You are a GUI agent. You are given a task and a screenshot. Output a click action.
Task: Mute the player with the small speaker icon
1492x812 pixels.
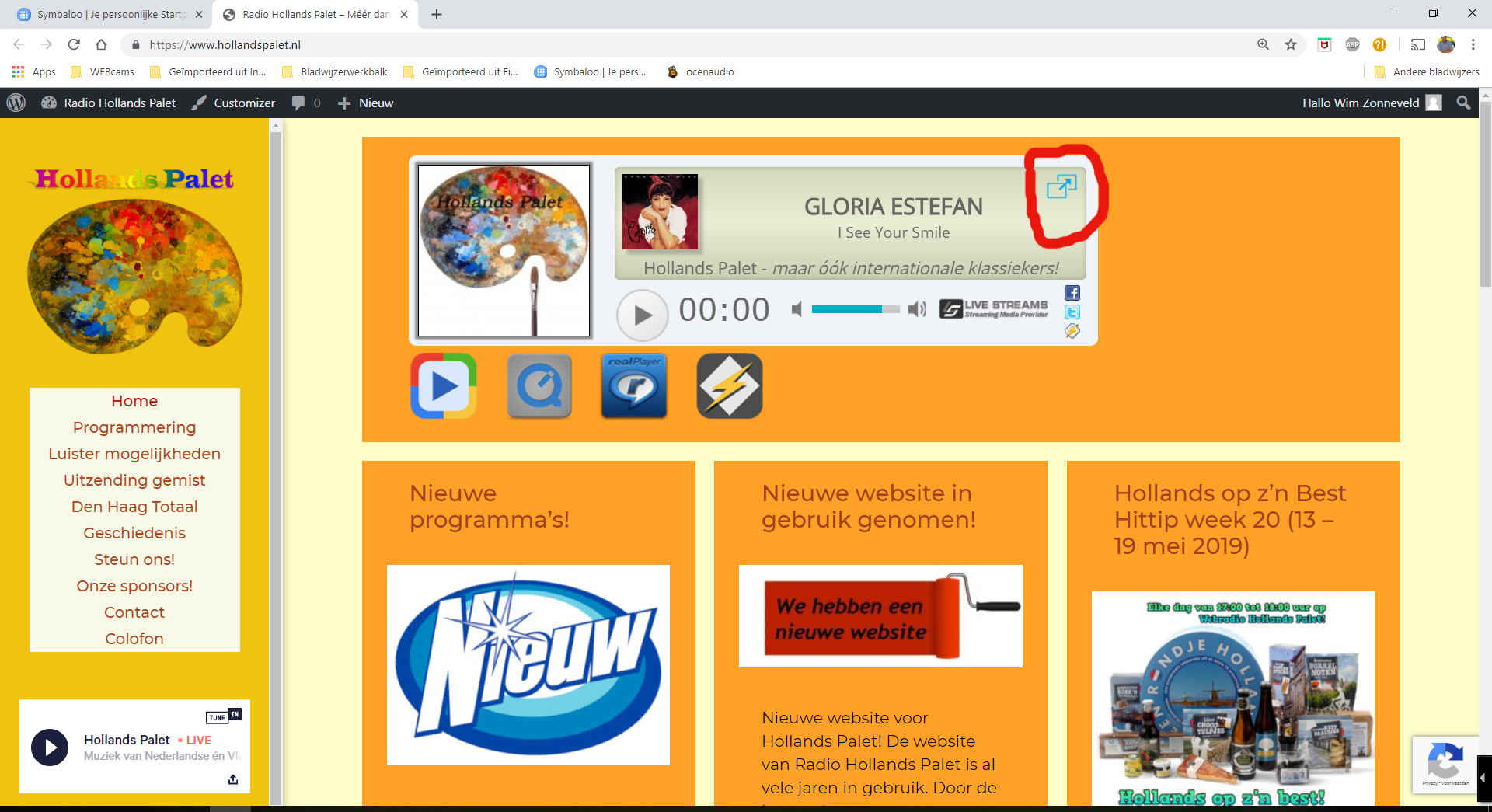coord(797,309)
